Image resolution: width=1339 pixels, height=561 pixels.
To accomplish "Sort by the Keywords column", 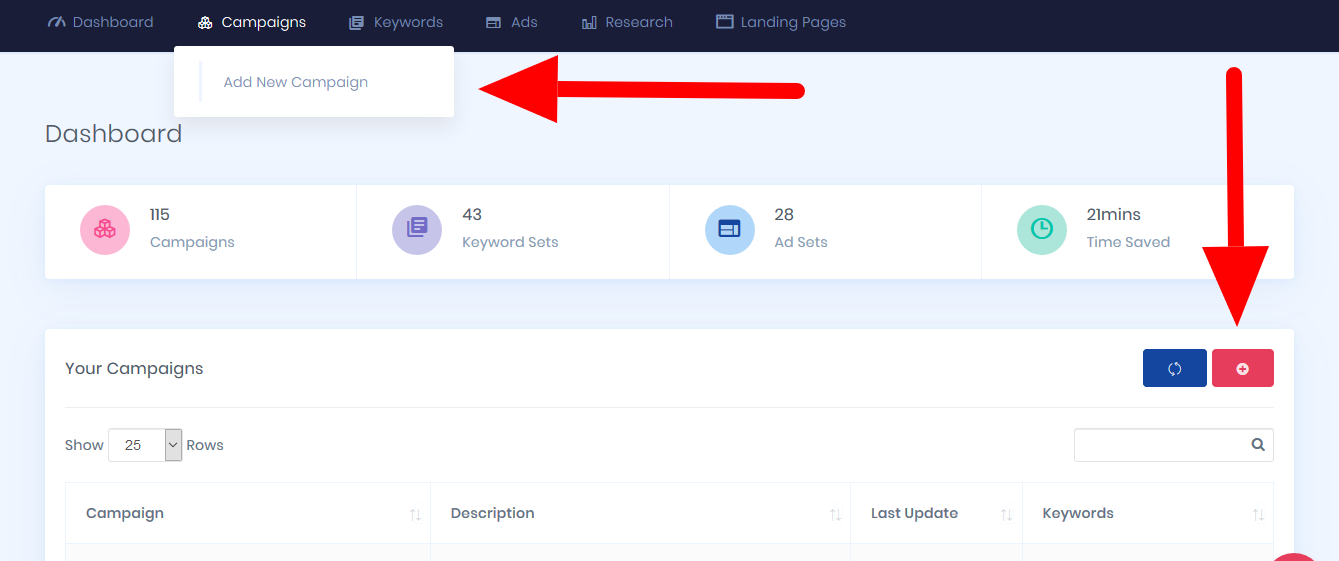I will point(1148,513).
